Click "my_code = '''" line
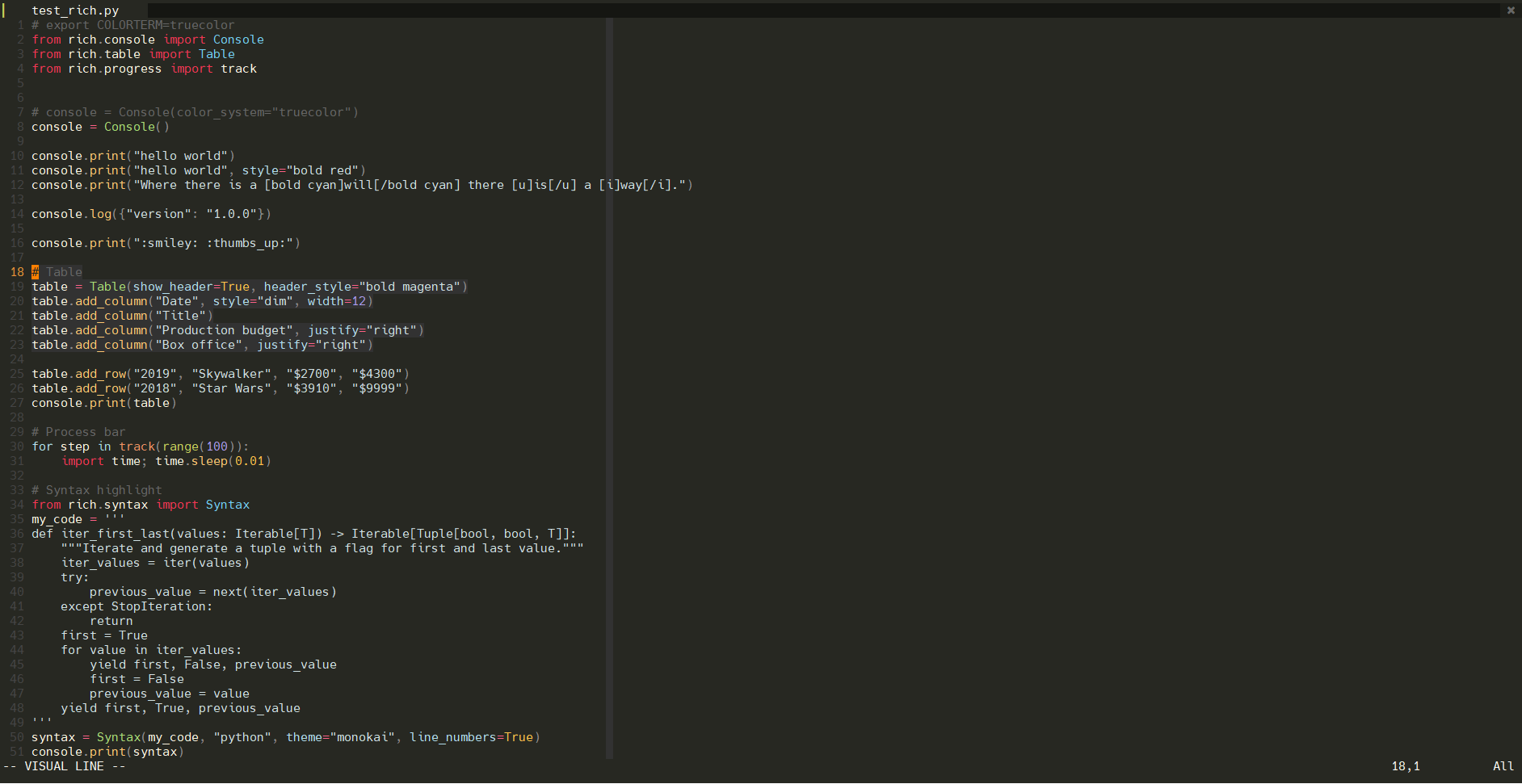This screenshot has height=784, width=1522. (x=78, y=519)
